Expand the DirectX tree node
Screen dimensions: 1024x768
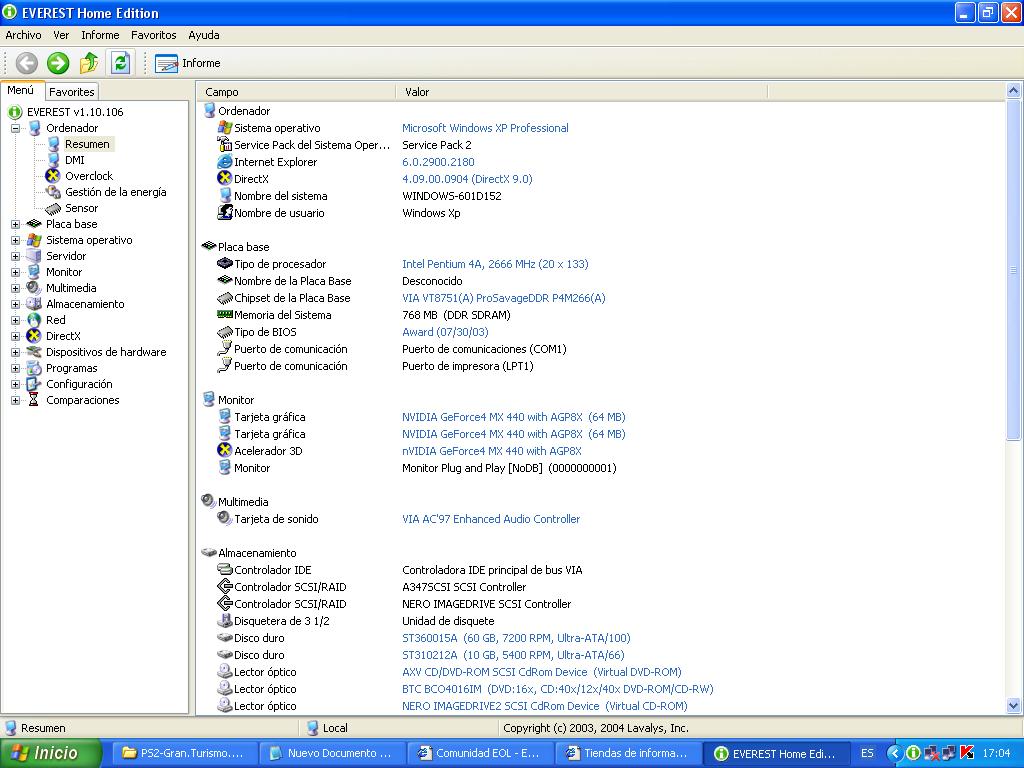tap(16, 336)
